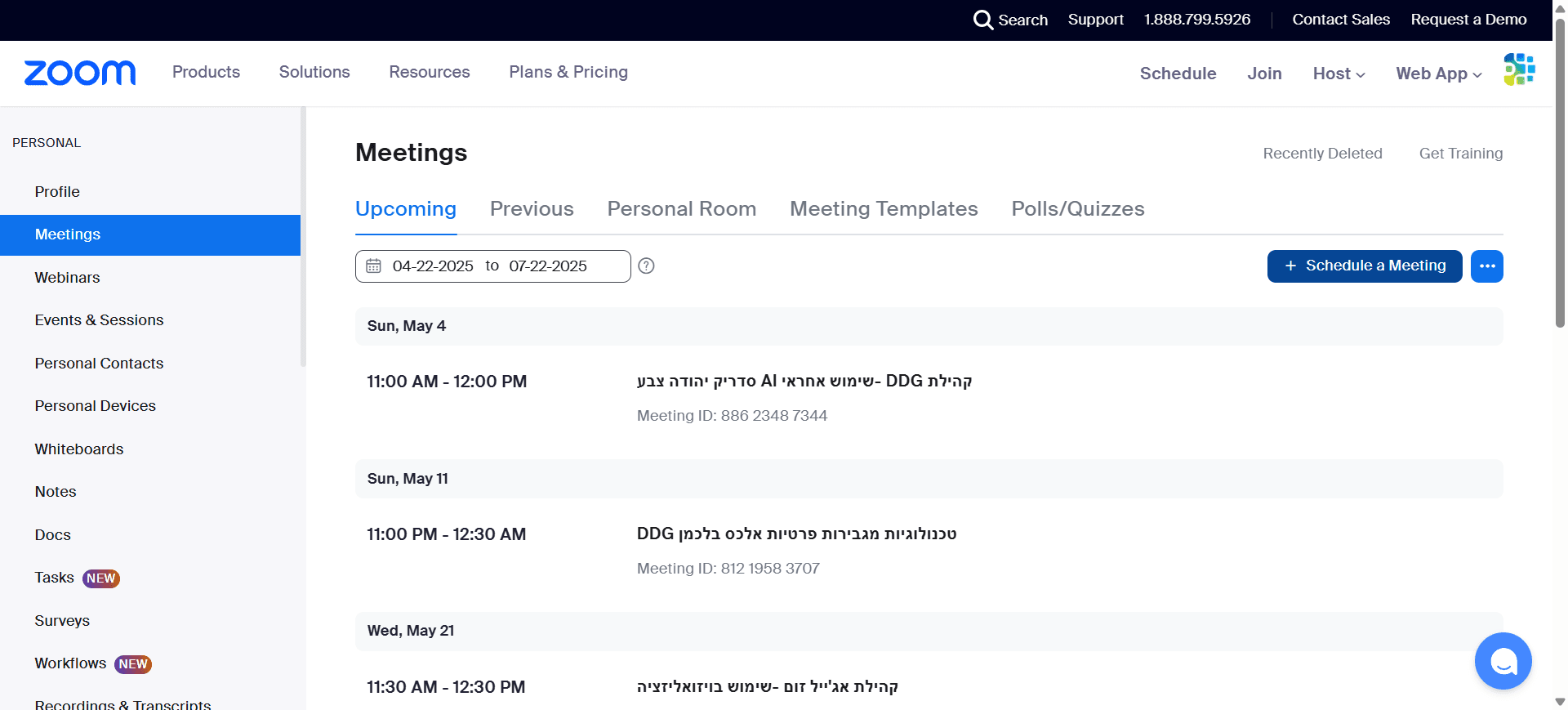
Task: Open the Resources menu
Action: [430, 72]
